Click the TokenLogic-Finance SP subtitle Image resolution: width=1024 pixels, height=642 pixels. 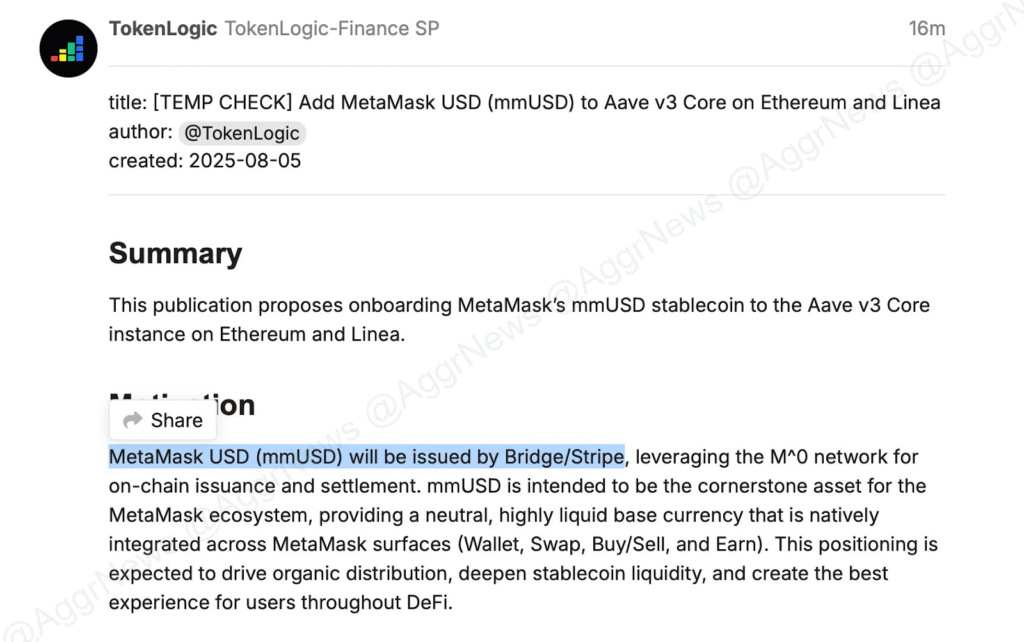pos(331,28)
